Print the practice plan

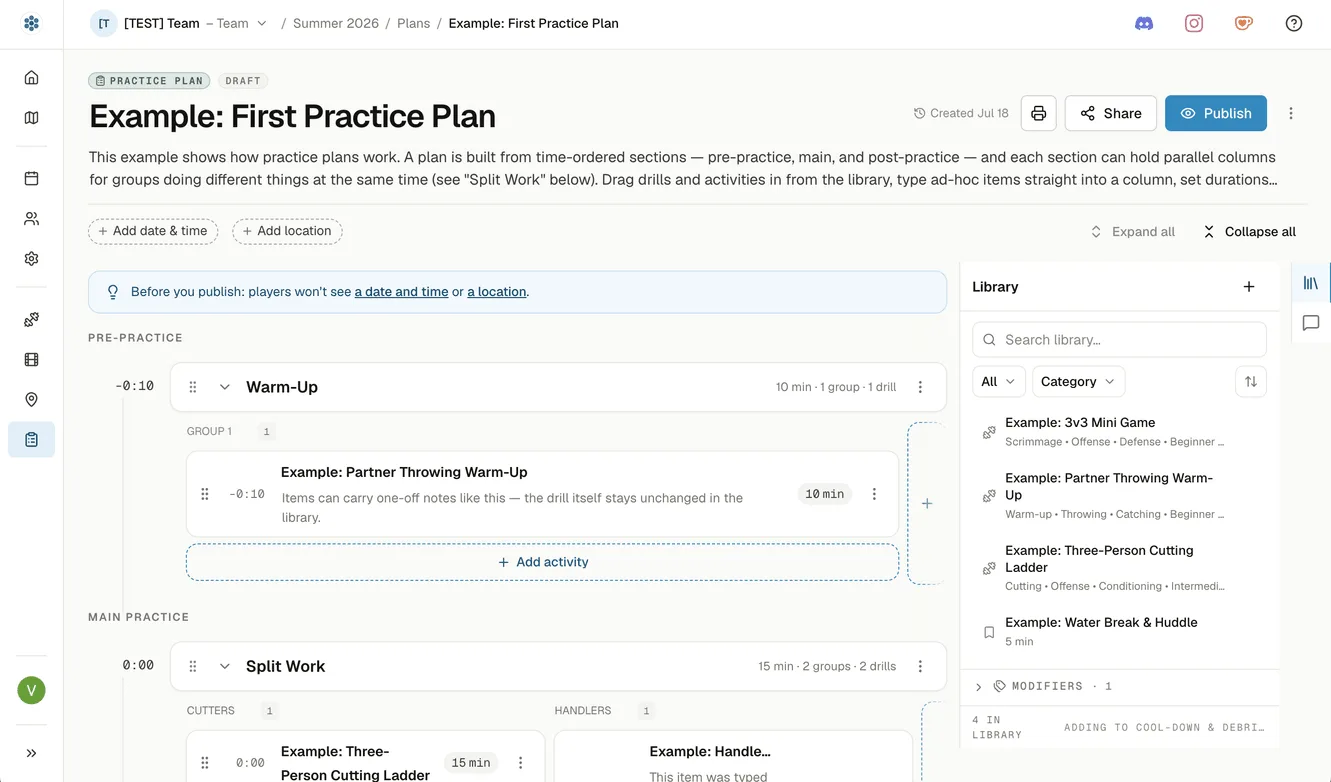1039,113
